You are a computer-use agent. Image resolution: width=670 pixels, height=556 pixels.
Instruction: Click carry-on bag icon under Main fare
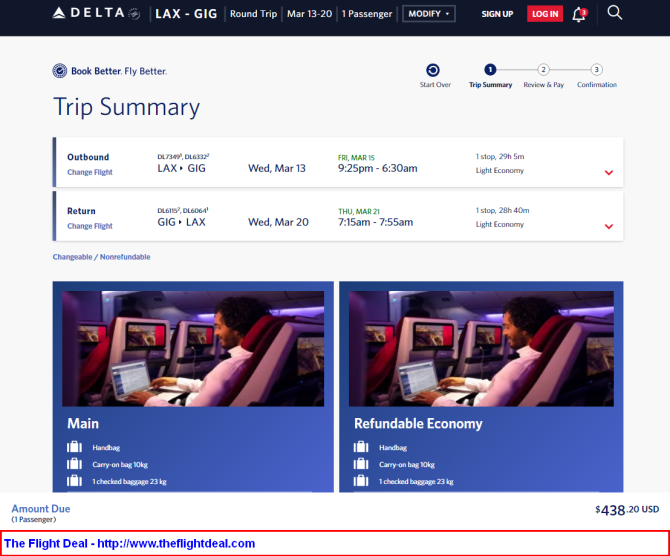pyautogui.click(x=74, y=464)
